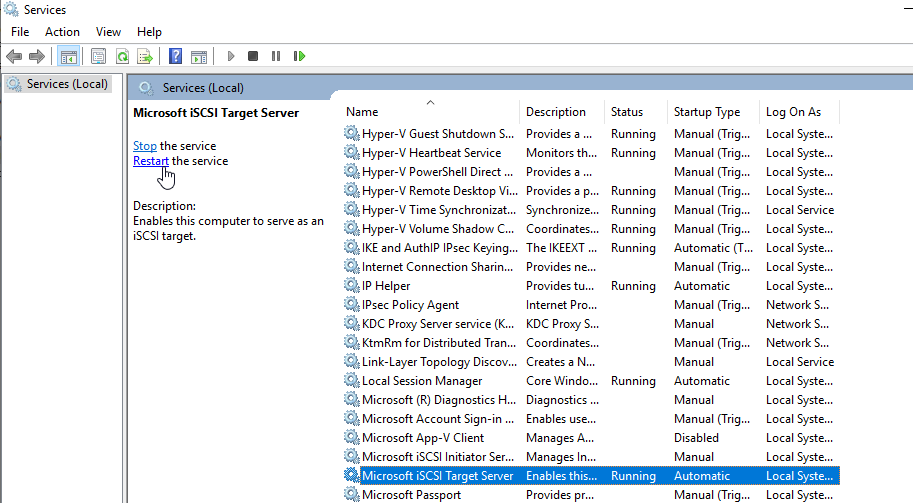The image size is (913, 503).
Task: Click gear icon of Link-Layer Topology Discovery
Action: [352, 362]
